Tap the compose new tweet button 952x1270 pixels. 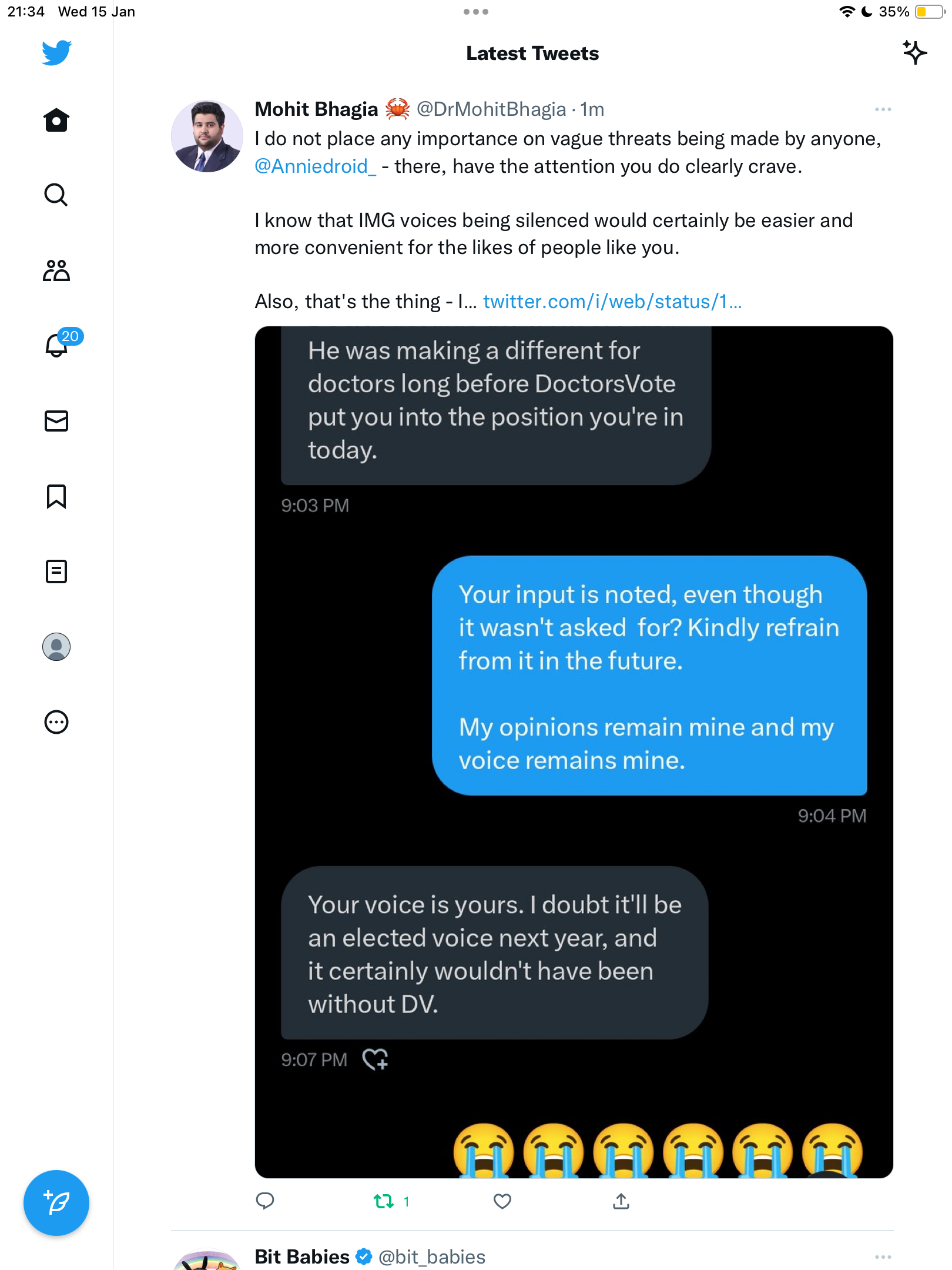click(x=56, y=1203)
